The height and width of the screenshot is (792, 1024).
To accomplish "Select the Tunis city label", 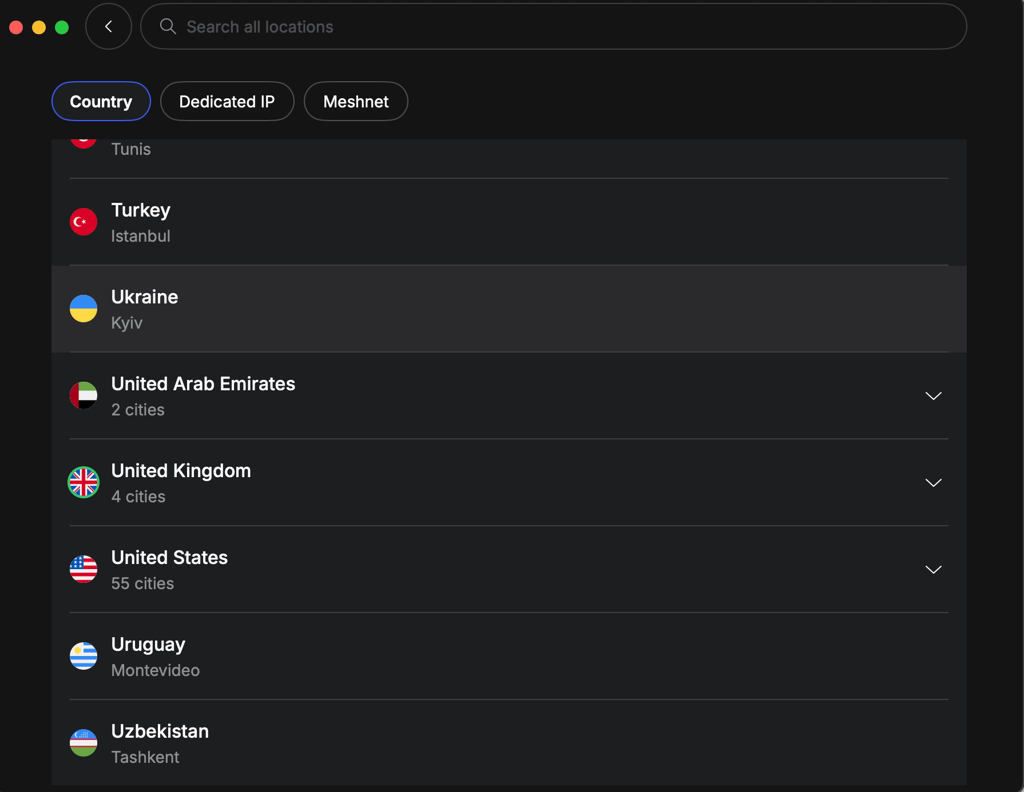I will coord(131,149).
